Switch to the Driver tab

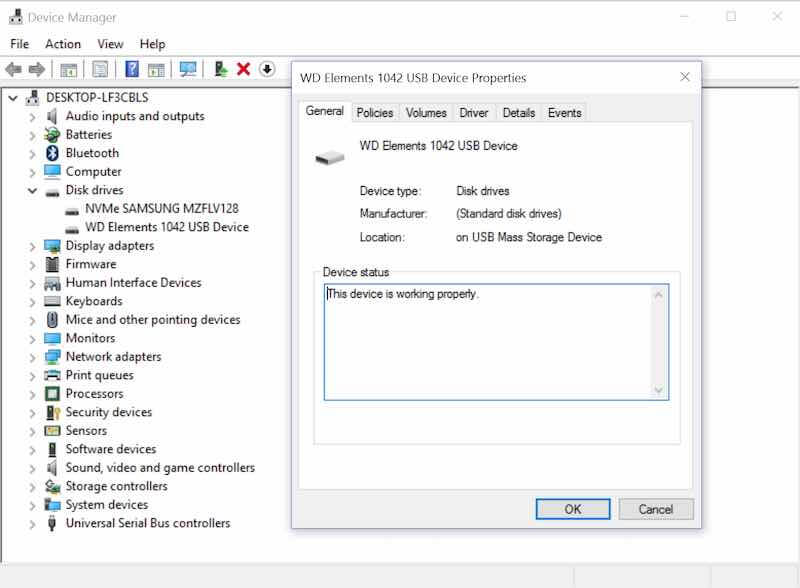474,113
